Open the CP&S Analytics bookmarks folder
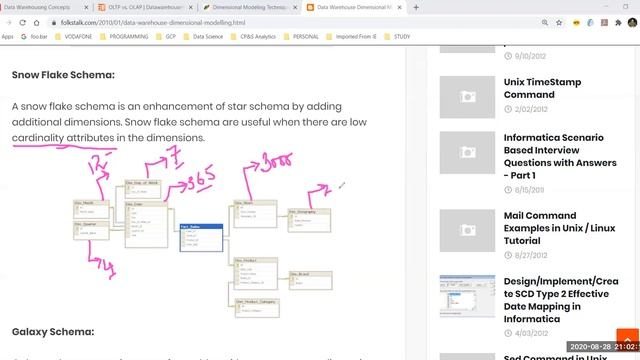Image resolution: width=640 pixels, height=360 pixels. click(x=253, y=36)
